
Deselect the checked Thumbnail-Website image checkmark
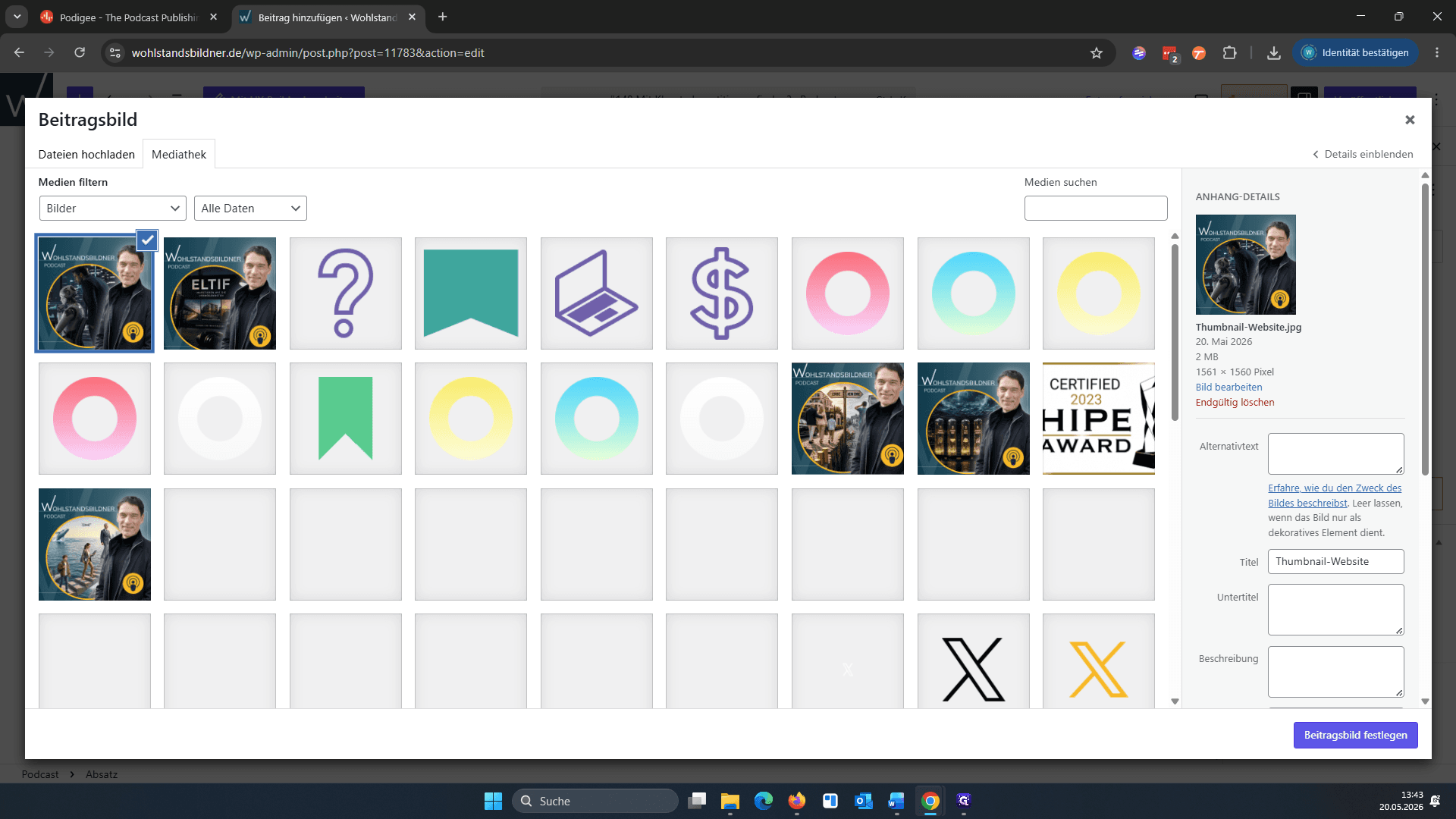[x=147, y=240]
